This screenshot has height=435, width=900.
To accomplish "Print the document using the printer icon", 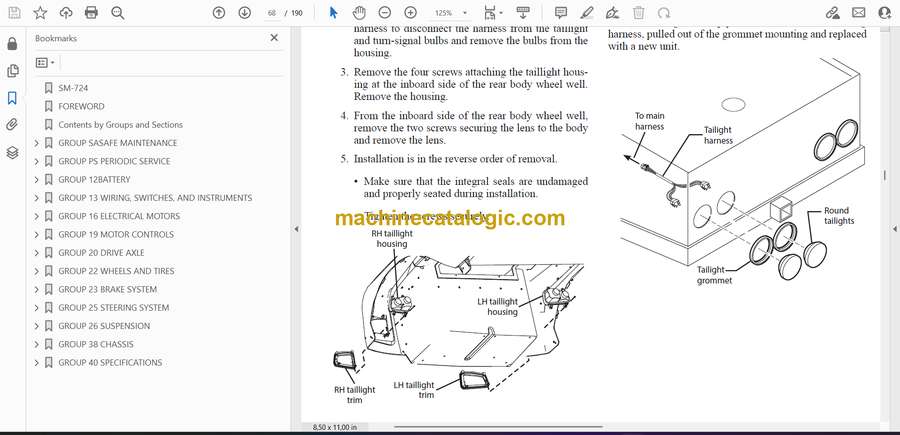I will [x=91, y=13].
